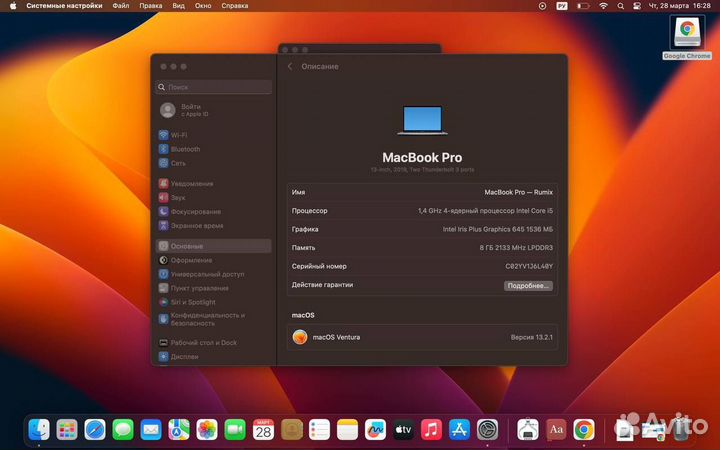Open Launchpad from the Dock
This screenshot has width=720, height=450.
(67, 430)
